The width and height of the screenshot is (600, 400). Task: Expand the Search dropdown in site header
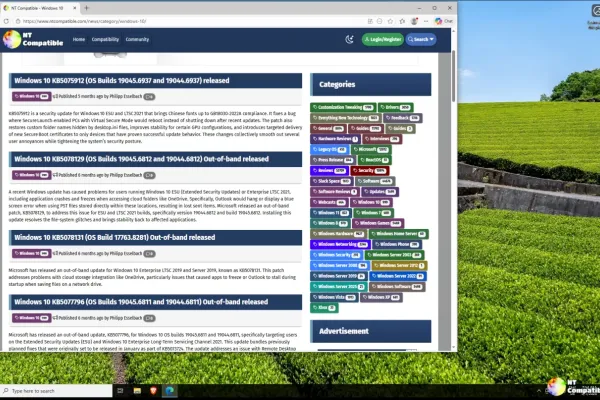(x=421, y=39)
